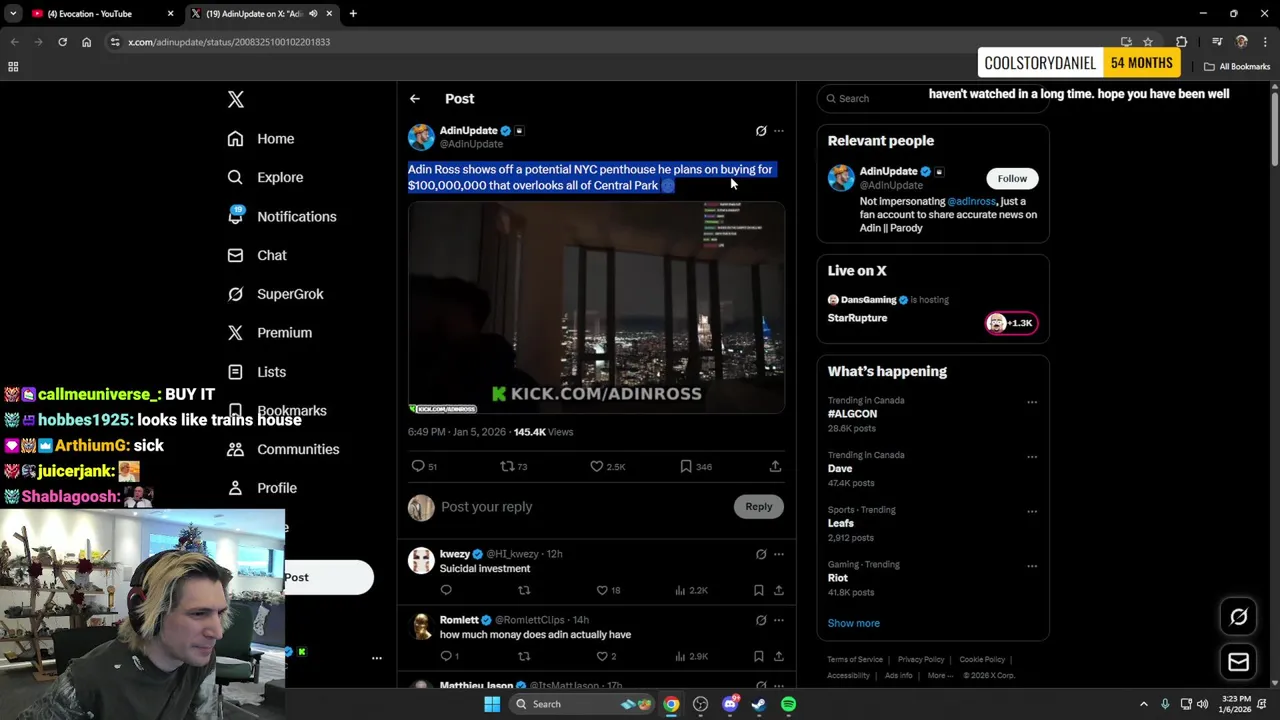Open a new browser tab
The height and width of the screenshot is (720, 1280).
353,14
